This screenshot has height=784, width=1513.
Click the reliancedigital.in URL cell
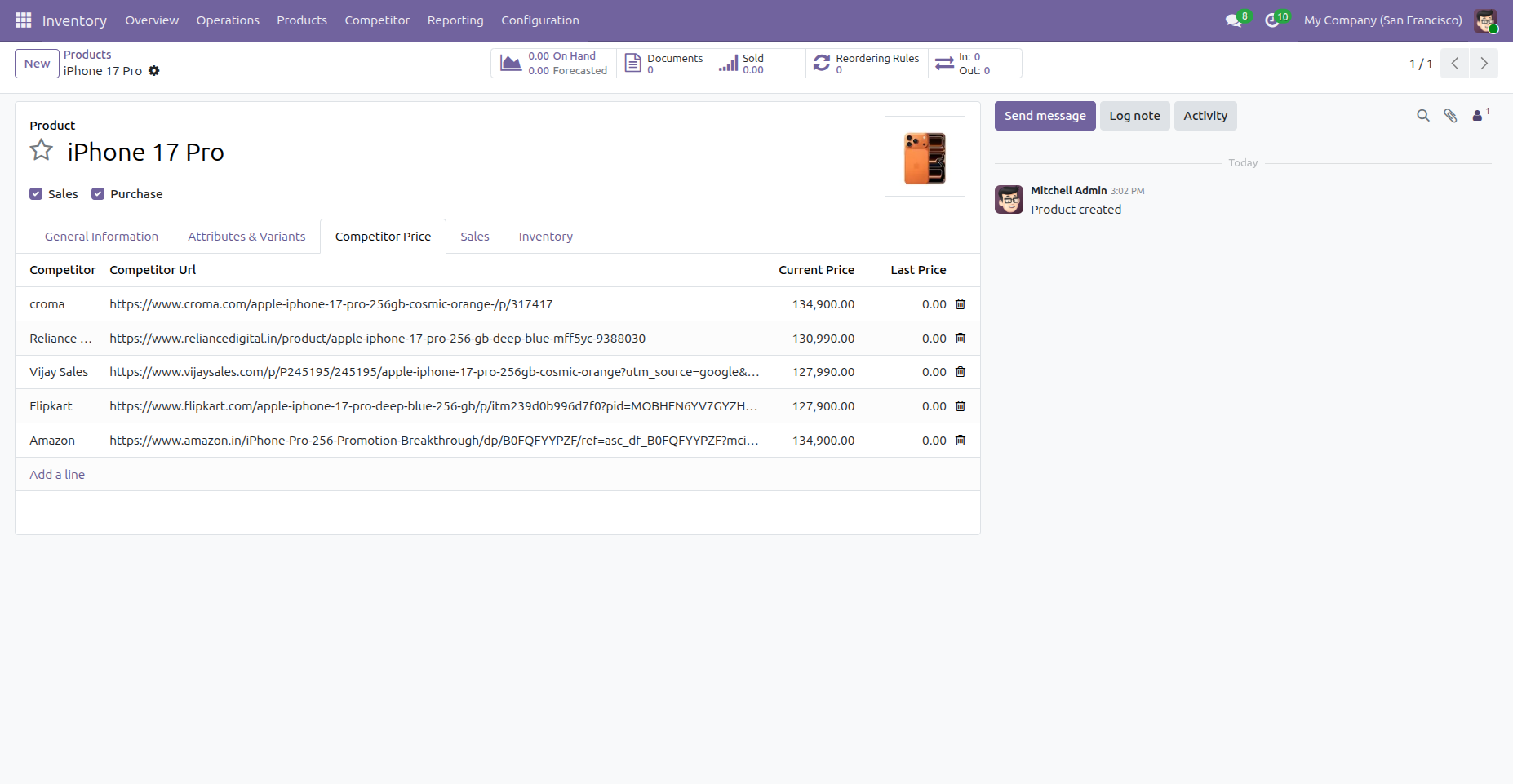(x=435, y=339)
